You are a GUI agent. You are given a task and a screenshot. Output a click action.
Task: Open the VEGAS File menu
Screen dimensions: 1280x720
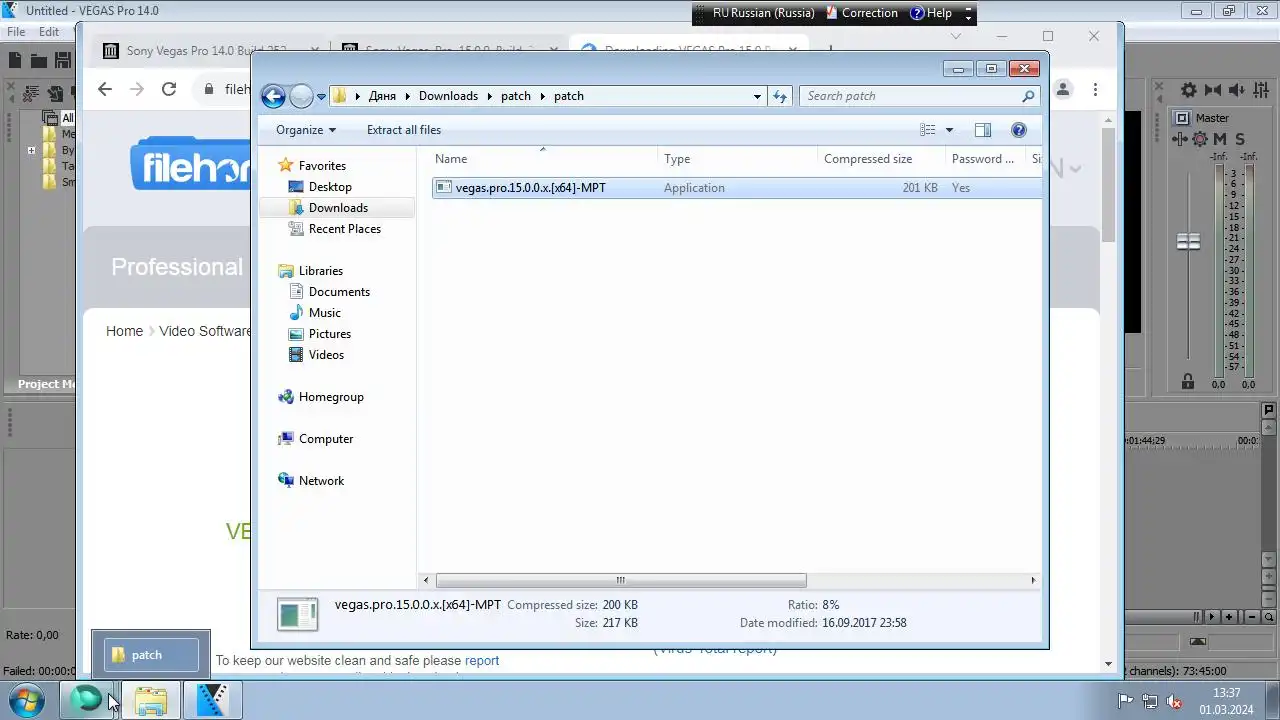[16, 32]
